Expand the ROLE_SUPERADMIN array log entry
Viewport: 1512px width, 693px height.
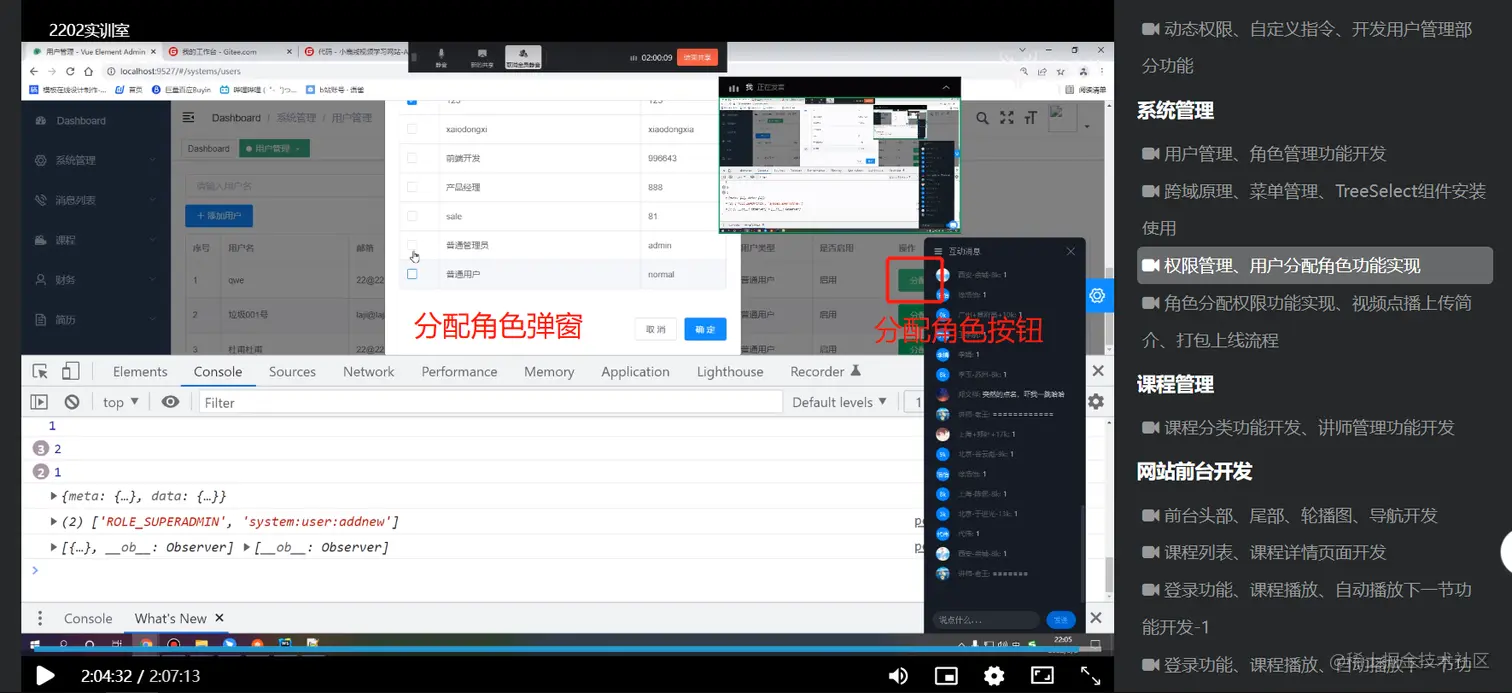pyautogui.click(x=54, y=522)
